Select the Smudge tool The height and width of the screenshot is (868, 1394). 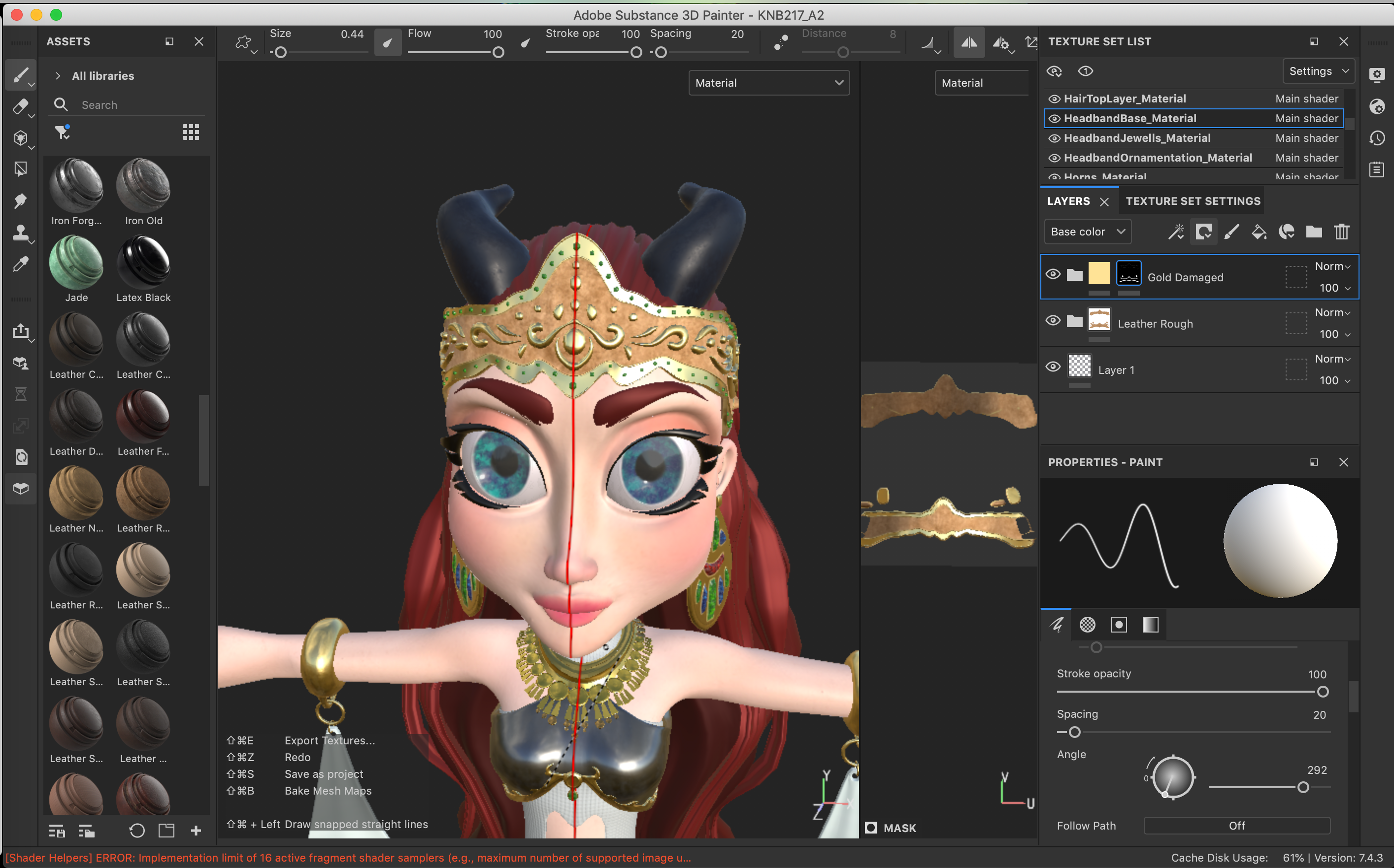(20, 201)
